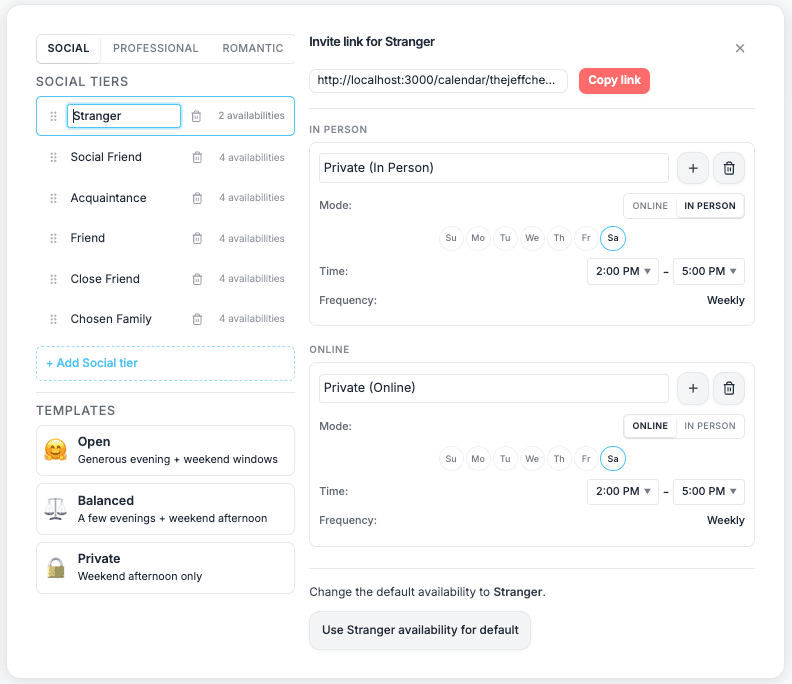Click trash icon beside Friend tier
The width and height of the screenshot is (792, 684).
pyautogui.click(x=197, y=238)
